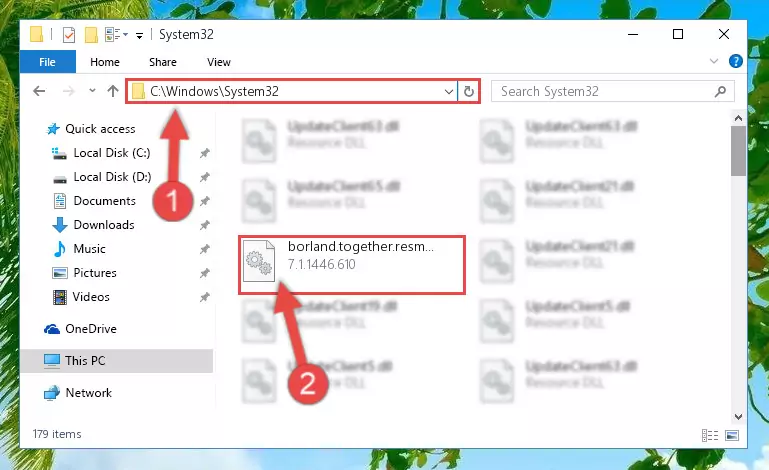769x470 pixels.
Task: Switch to the View ribbon tab
Action: point(219,62)
